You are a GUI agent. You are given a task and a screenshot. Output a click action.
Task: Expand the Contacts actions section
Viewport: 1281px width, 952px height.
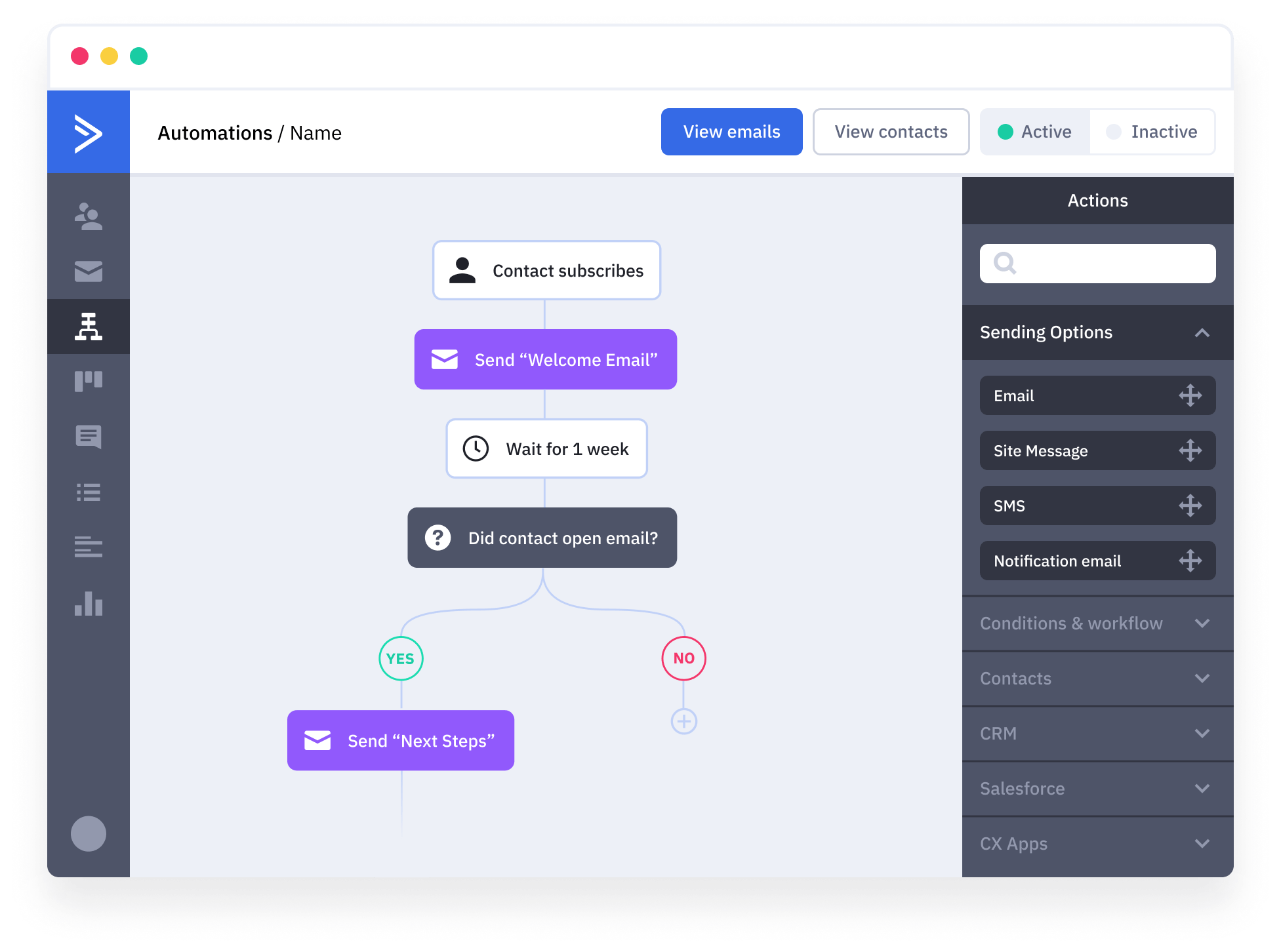click(x=1098, y=678)
